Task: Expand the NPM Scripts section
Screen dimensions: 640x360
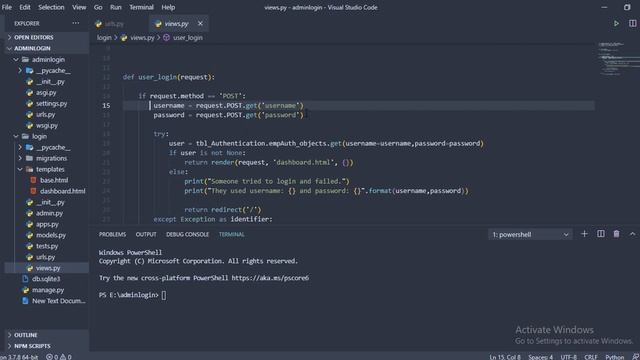Action: coord(32,346)
